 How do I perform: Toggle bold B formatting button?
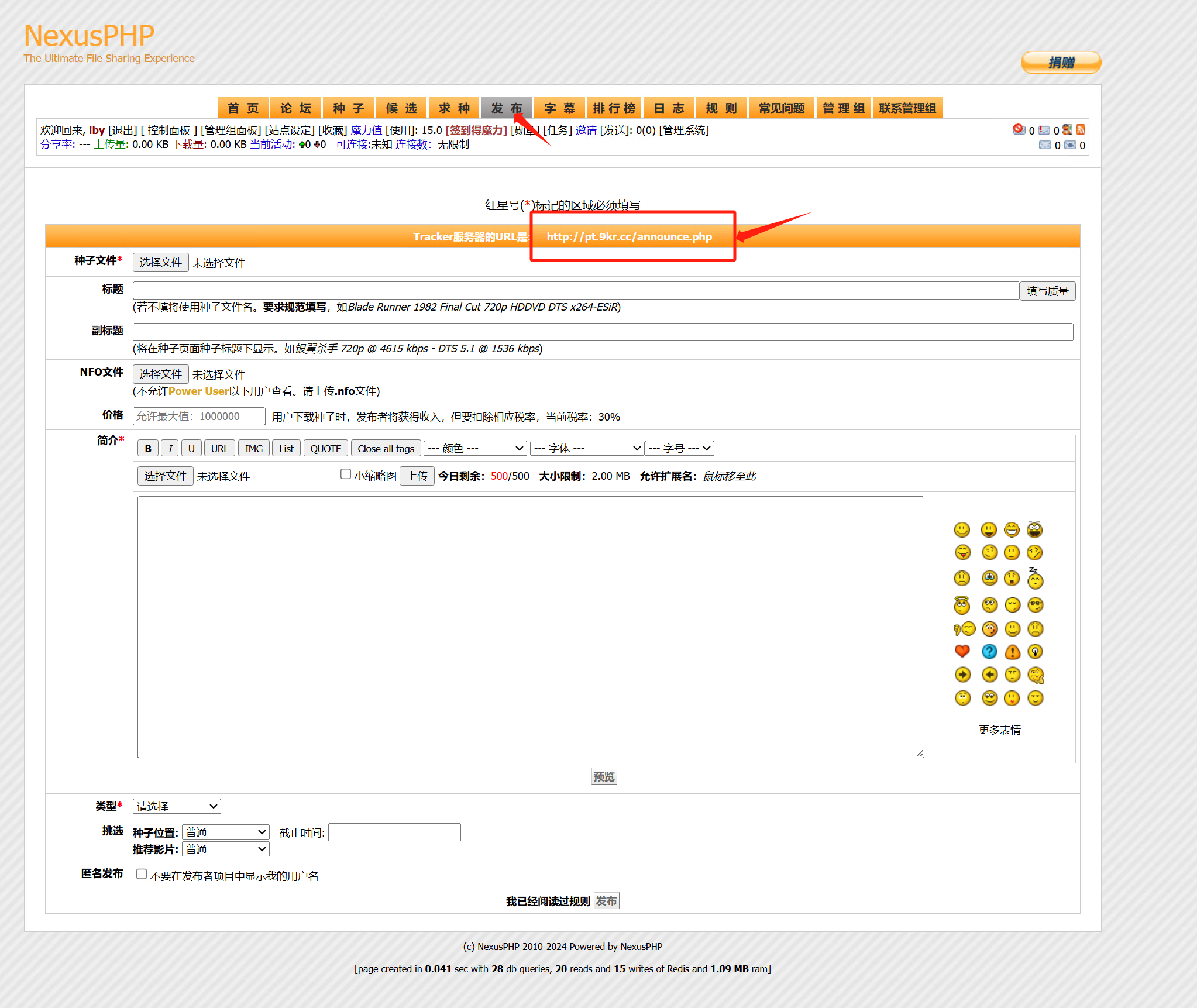148,449
